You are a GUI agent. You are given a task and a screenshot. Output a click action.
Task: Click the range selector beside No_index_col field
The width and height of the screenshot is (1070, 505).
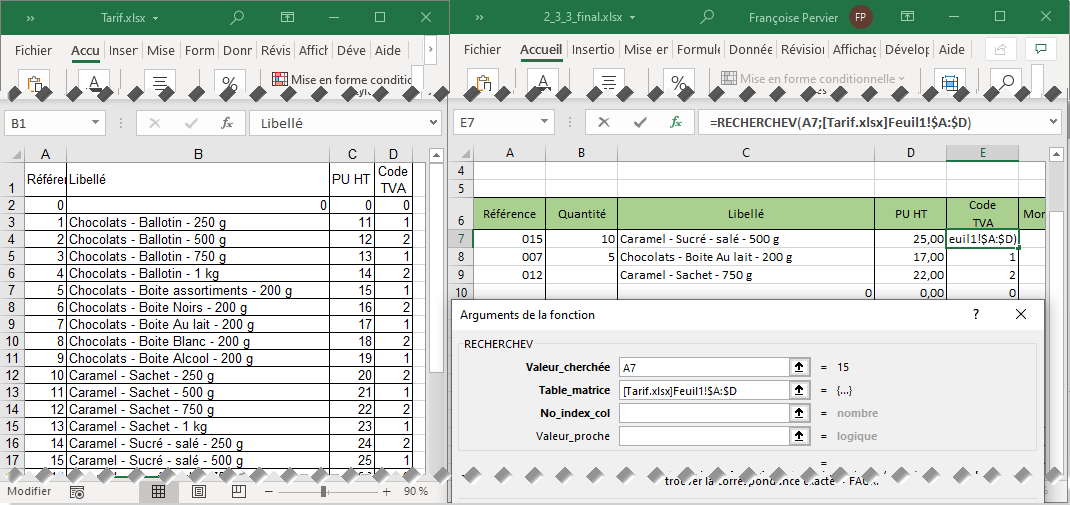pyautogui.click(x=799, y=413)
